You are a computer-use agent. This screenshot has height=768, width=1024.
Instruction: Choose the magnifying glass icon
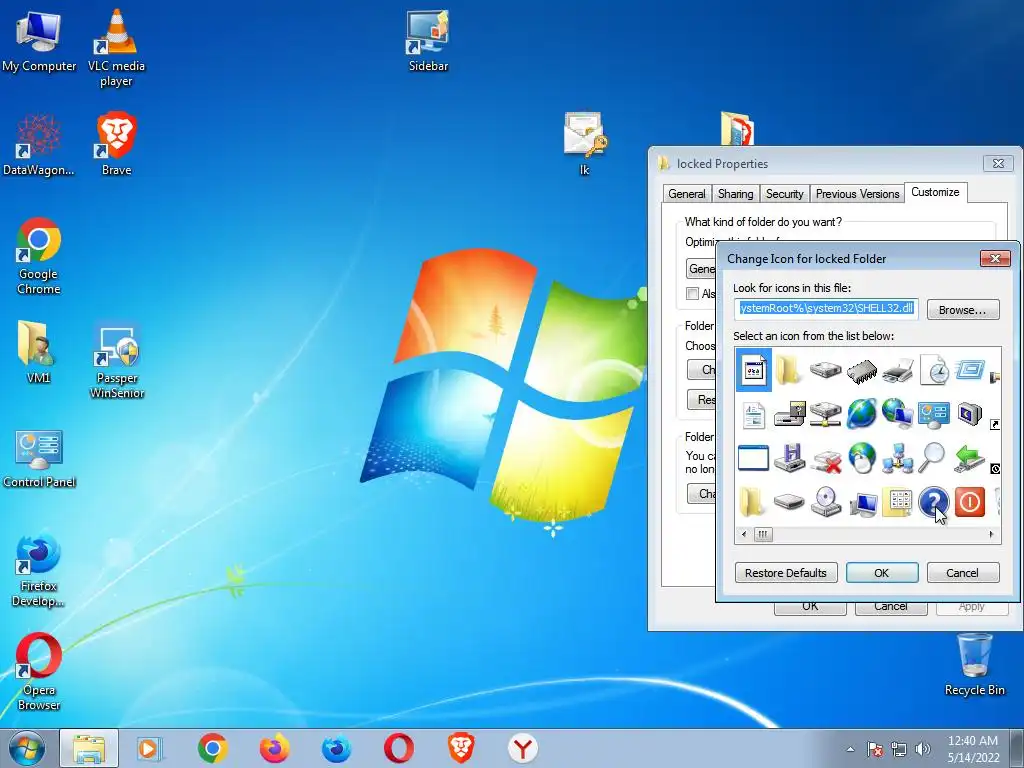coord(932,457)
